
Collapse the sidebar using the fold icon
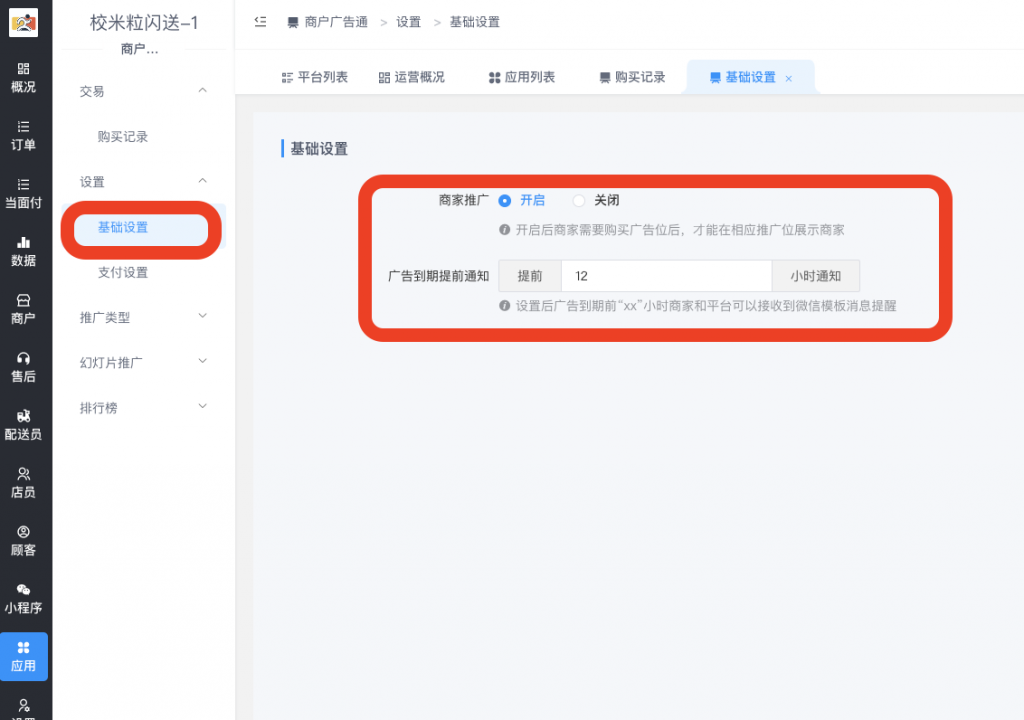click(x=259, y=21)
